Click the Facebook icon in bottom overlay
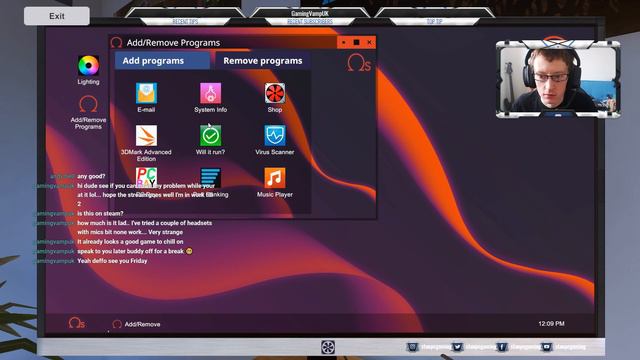The width and height of the screenshot is (640, 360). tap(502, 347)
